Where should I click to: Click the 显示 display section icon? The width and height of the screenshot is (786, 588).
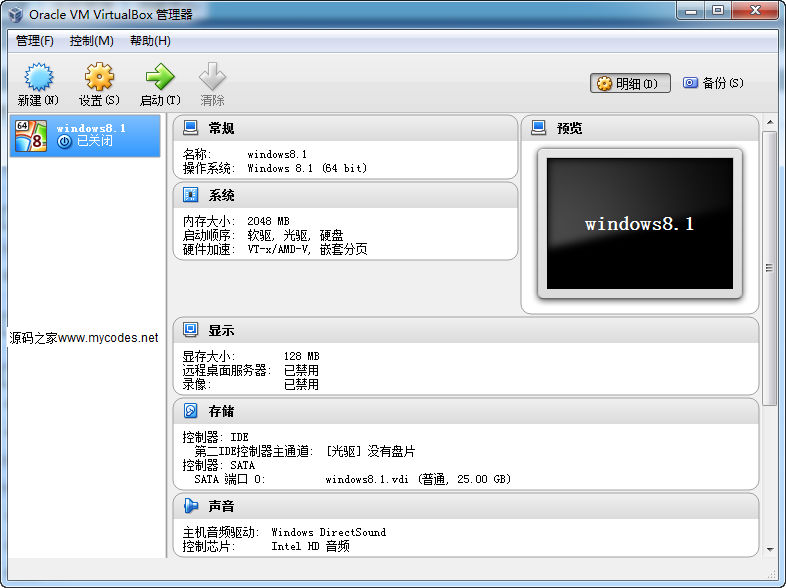coord(190,330)
